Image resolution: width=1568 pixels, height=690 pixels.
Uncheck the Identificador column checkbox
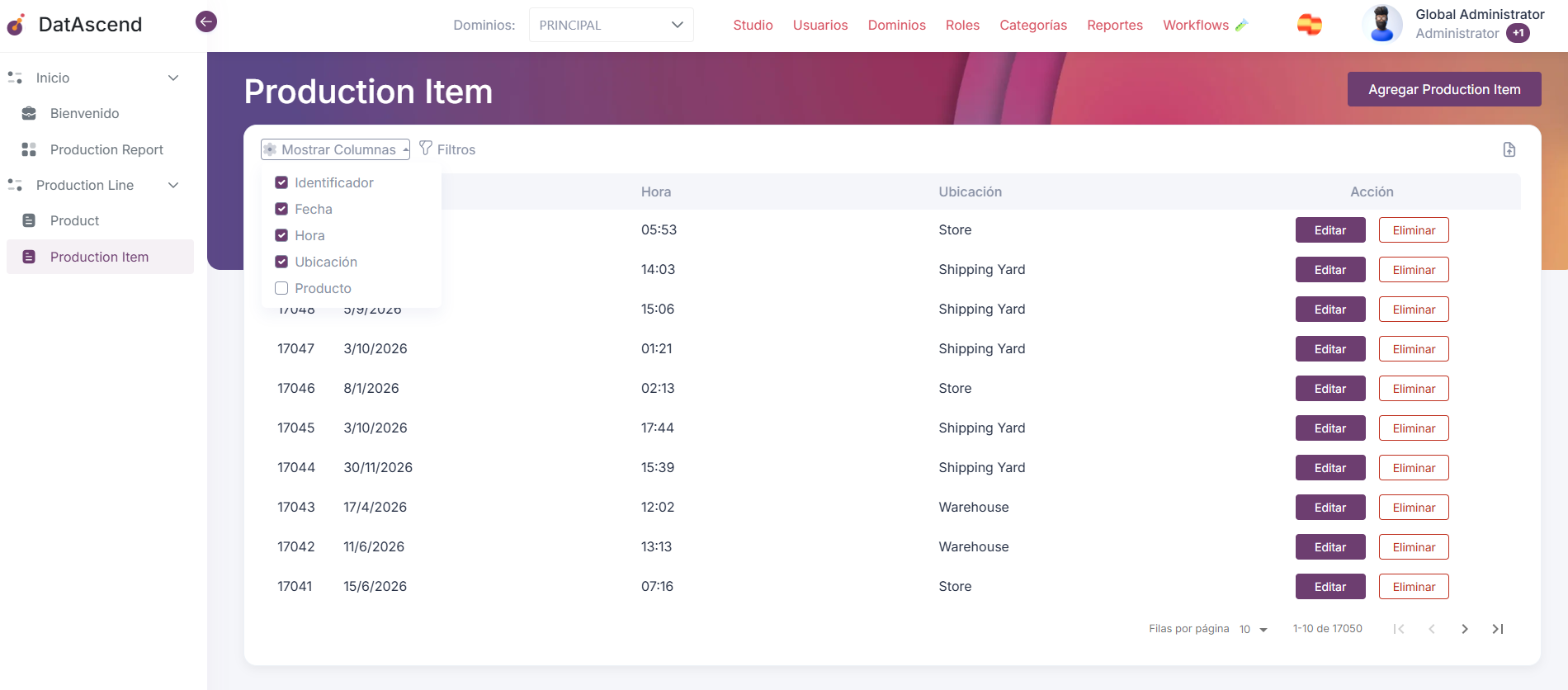[281, 182]
